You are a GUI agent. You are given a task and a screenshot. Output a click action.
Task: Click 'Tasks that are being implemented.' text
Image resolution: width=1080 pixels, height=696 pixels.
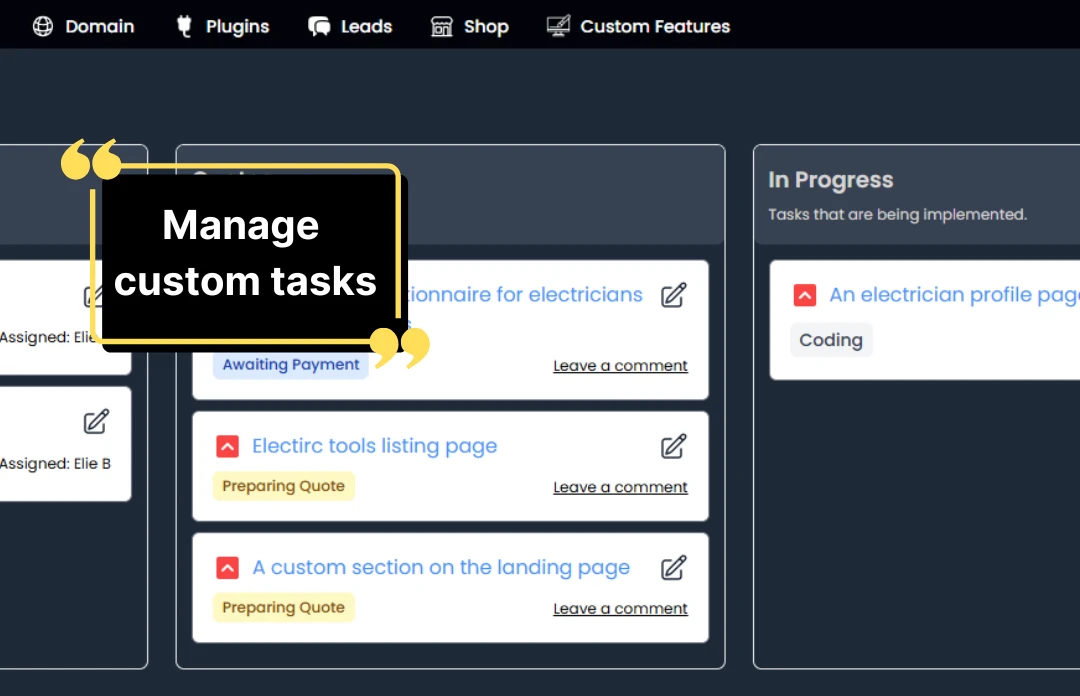point(897,214)
